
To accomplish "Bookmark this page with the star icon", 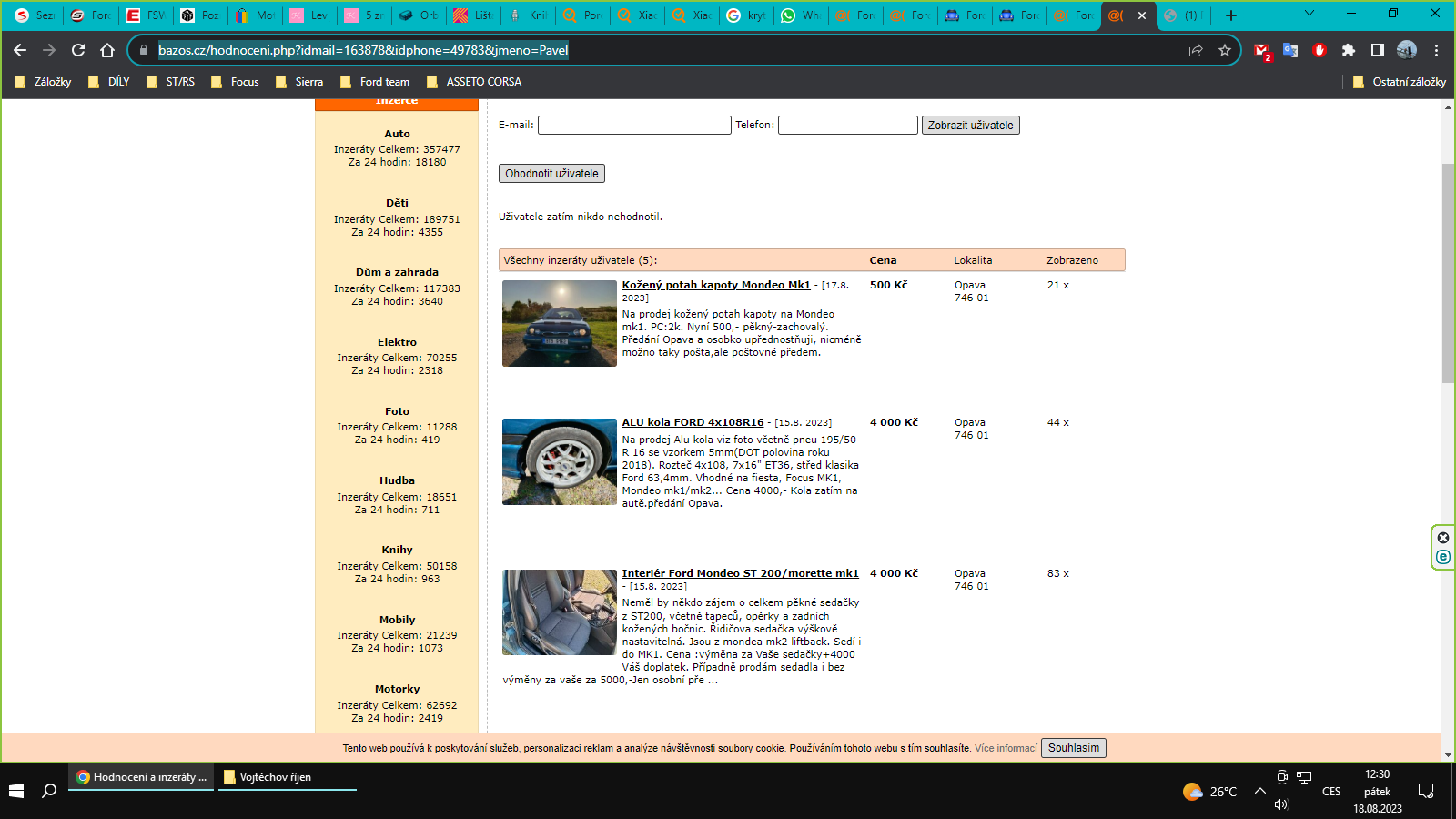I will [x=1225, y=50].
